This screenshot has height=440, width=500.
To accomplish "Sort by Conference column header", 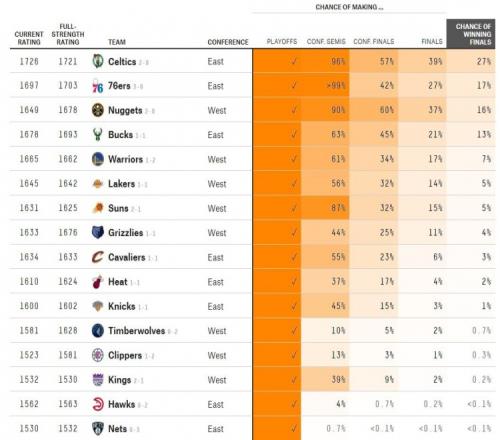I will tap(228, 42).
